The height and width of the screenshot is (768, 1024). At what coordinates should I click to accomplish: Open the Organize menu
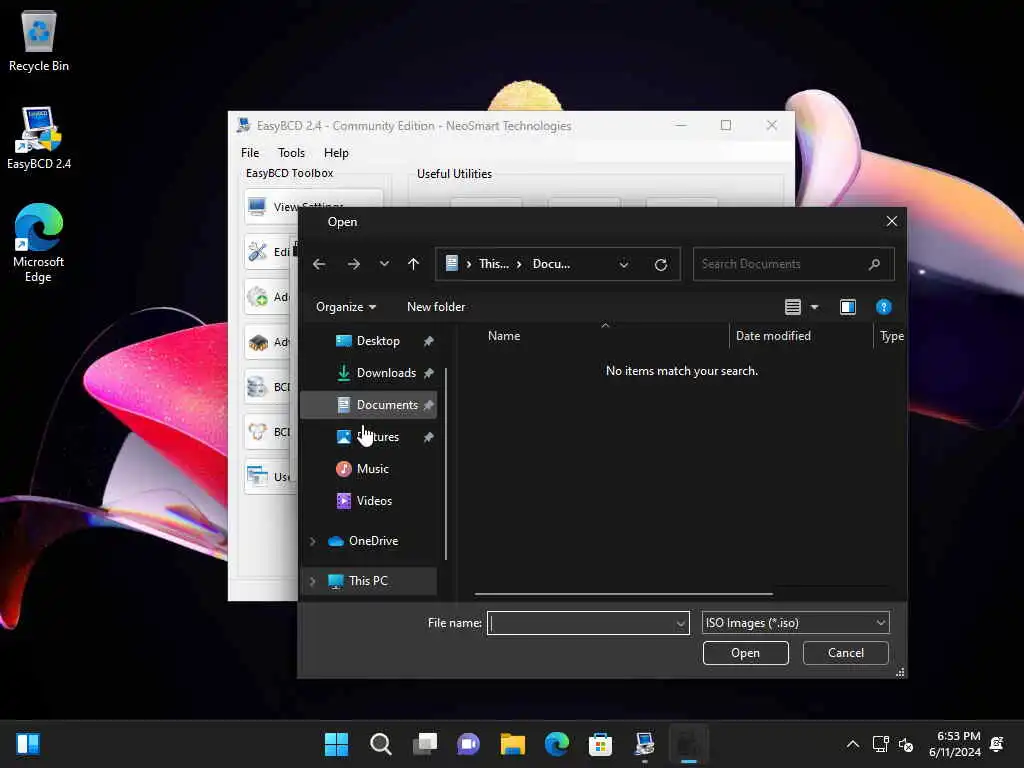click(345, 307)
